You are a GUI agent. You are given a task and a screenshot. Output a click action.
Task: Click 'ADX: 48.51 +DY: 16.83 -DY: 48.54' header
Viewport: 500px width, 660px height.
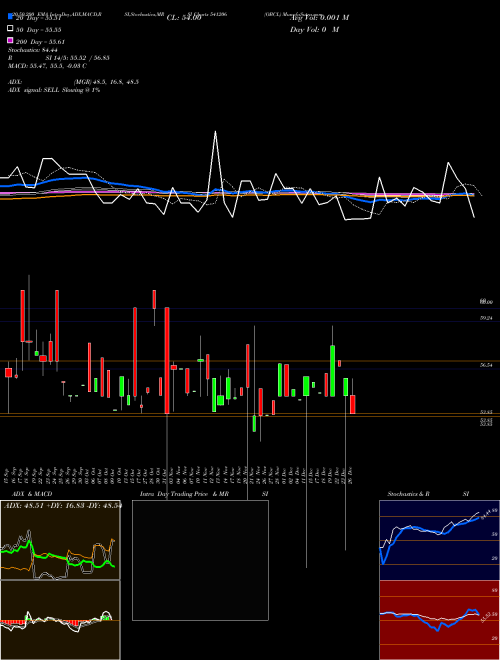[63, 505]
